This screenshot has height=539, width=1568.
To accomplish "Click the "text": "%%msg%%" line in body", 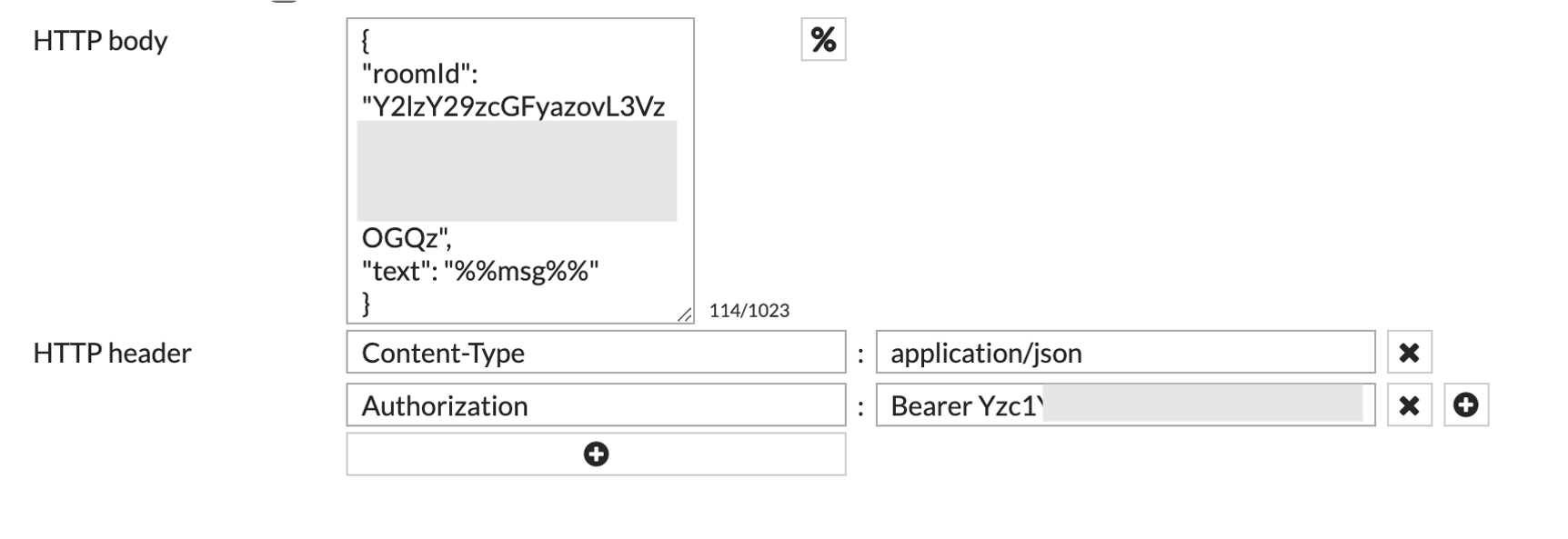I will [x=480, y=271].
